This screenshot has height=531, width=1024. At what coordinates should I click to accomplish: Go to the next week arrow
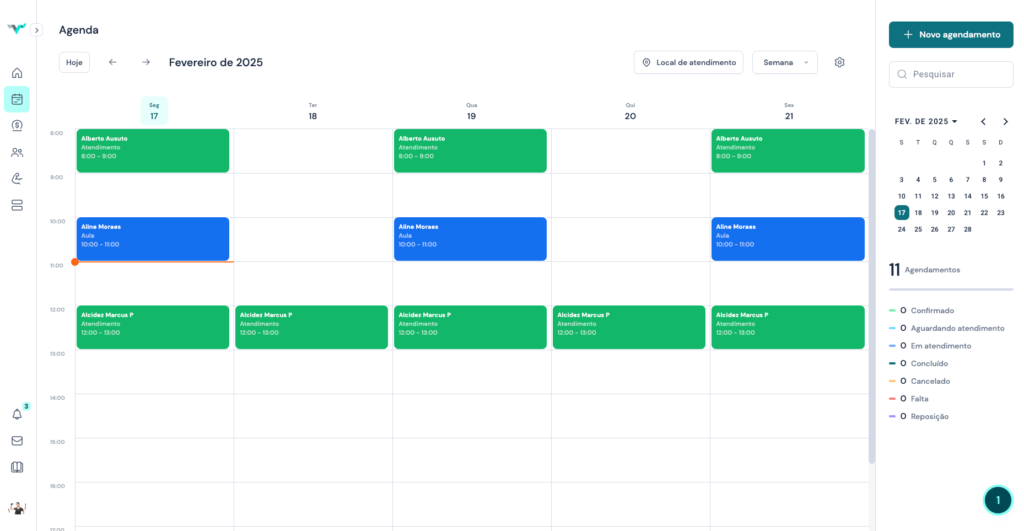point(146,62)
